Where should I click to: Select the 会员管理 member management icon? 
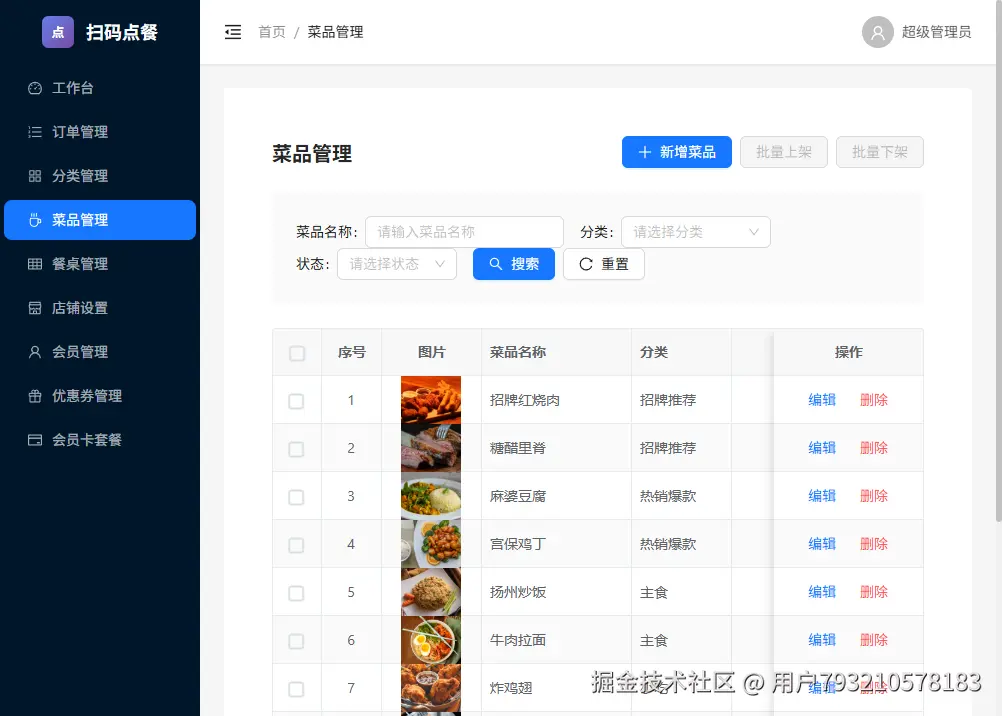[x=37, y=352]
